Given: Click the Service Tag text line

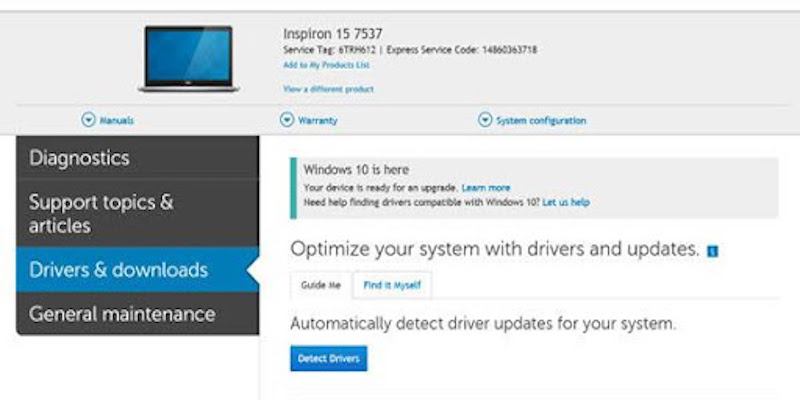Looking at the screenshot, I should pos(410,50).
